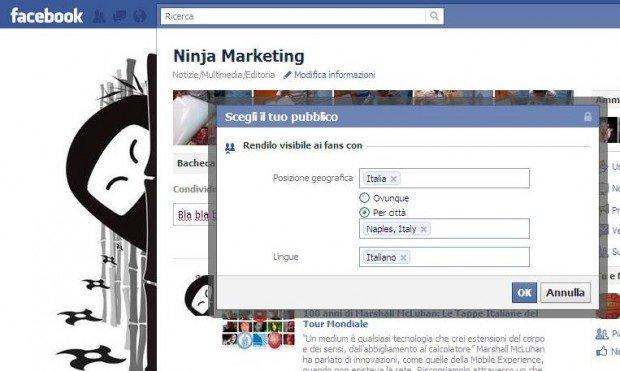Select the Per città radio button
The height and width of the screenshot is (371, 620).
pyautogui.click(x=364, y=212)
